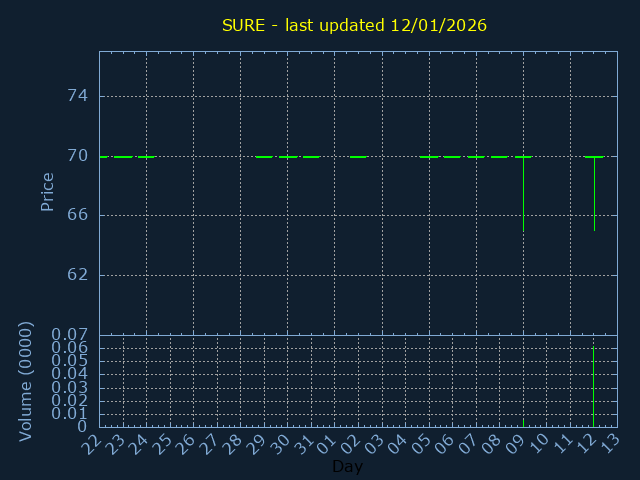640x480 pixels.
Task: Click the day 05 x-axis tick label
Action: [x=422, y=441]
